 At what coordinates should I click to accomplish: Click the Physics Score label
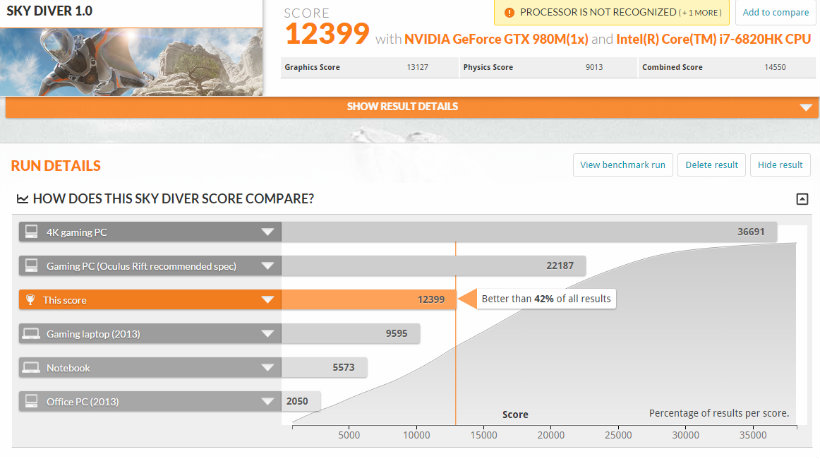tap(488, 67)
